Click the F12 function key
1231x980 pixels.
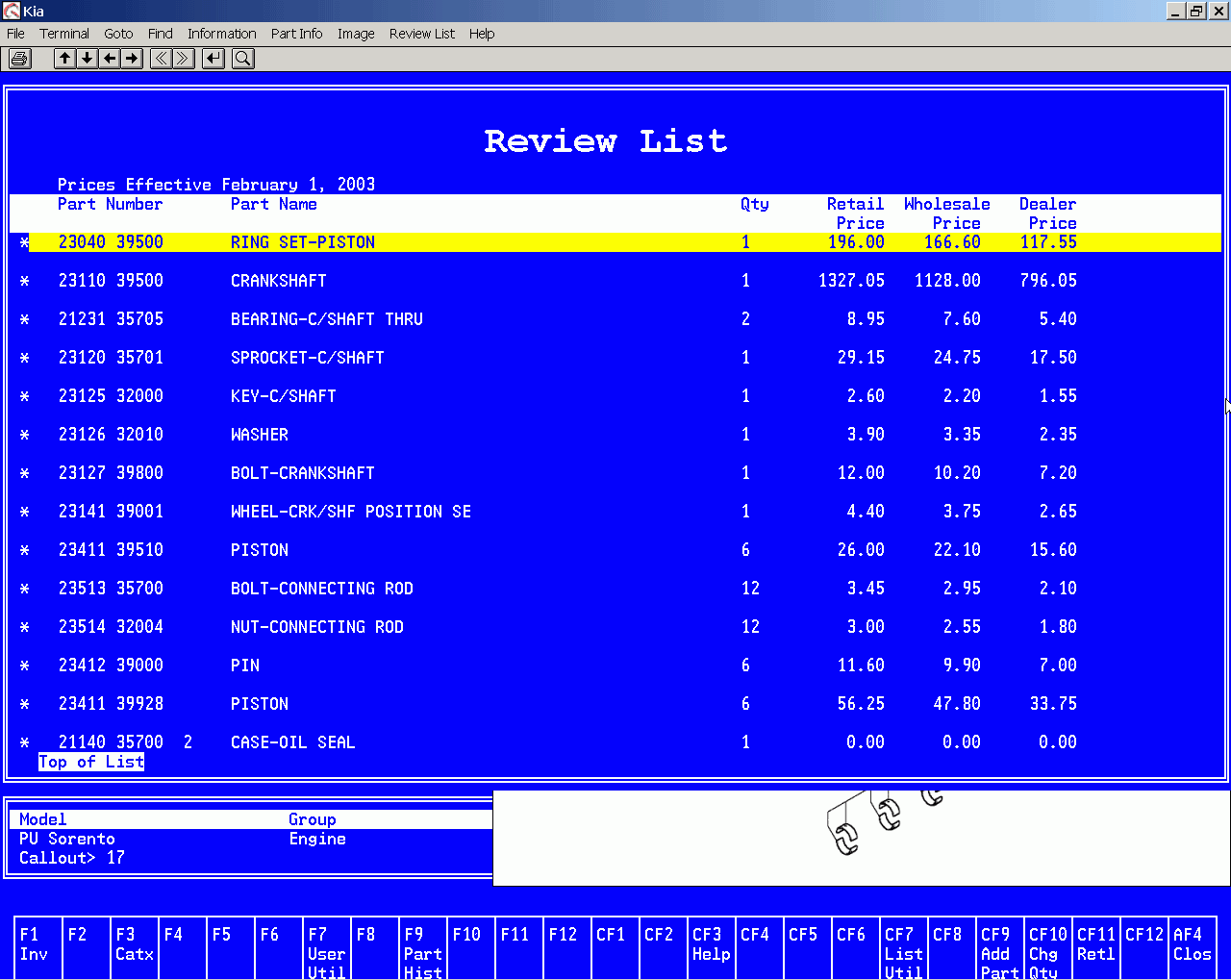[x=567, y=948]
